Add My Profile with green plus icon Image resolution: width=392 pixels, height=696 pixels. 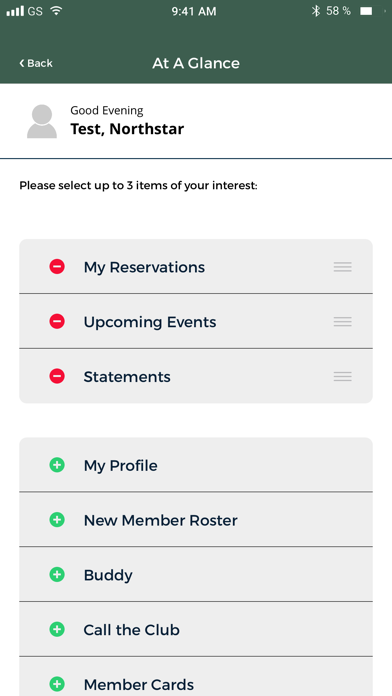click(57, 465)
